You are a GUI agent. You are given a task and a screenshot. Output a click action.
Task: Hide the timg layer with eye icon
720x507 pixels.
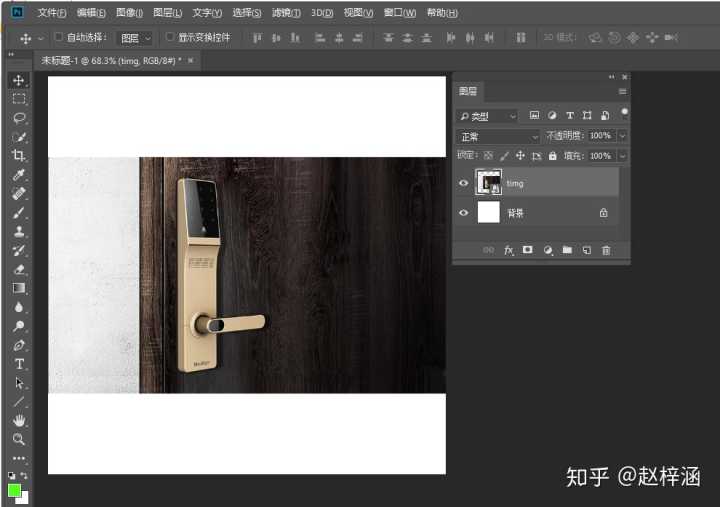pyautogui.click(x=463, y=183)
